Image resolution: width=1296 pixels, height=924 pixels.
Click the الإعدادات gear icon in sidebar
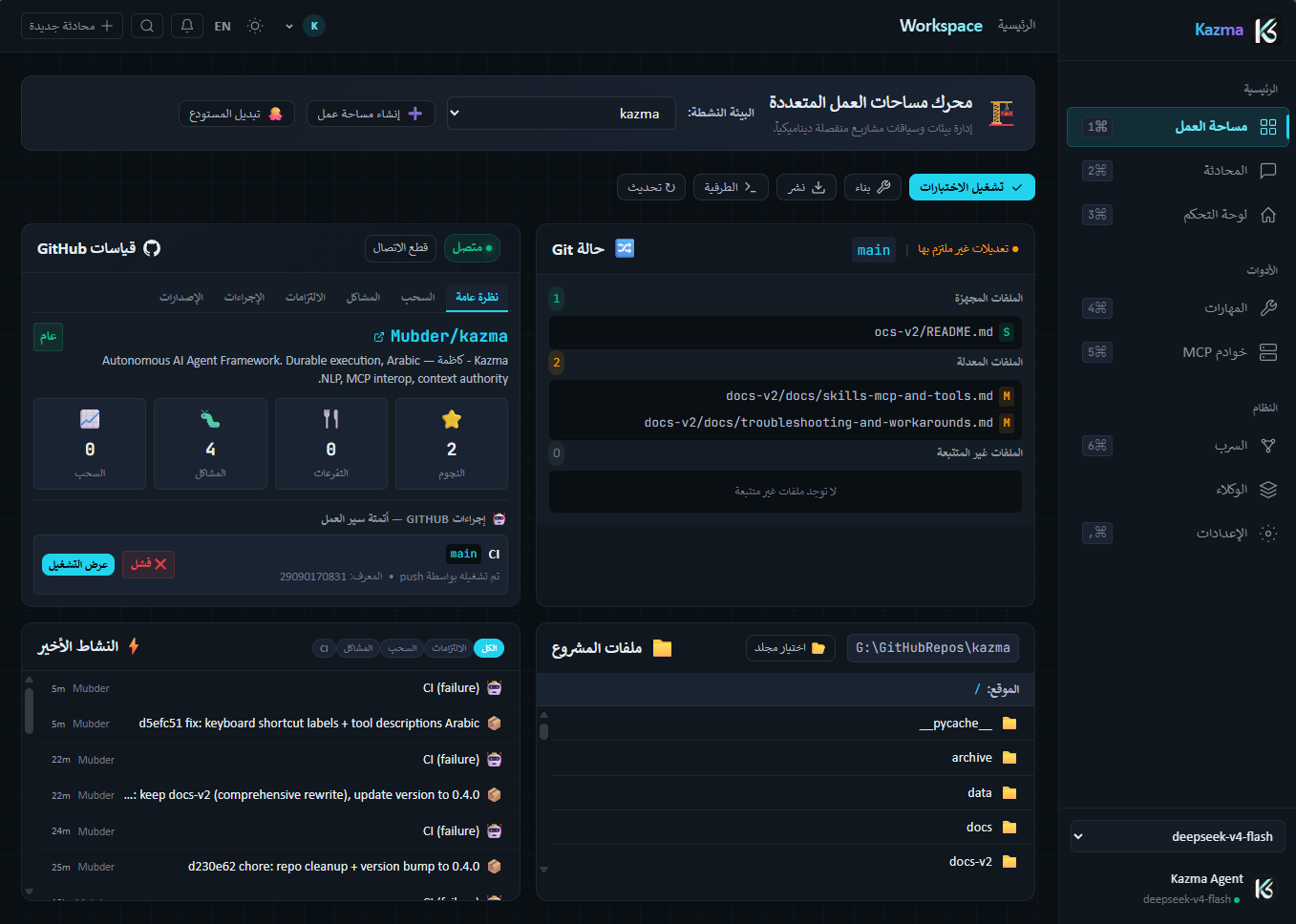(1268, 534)
